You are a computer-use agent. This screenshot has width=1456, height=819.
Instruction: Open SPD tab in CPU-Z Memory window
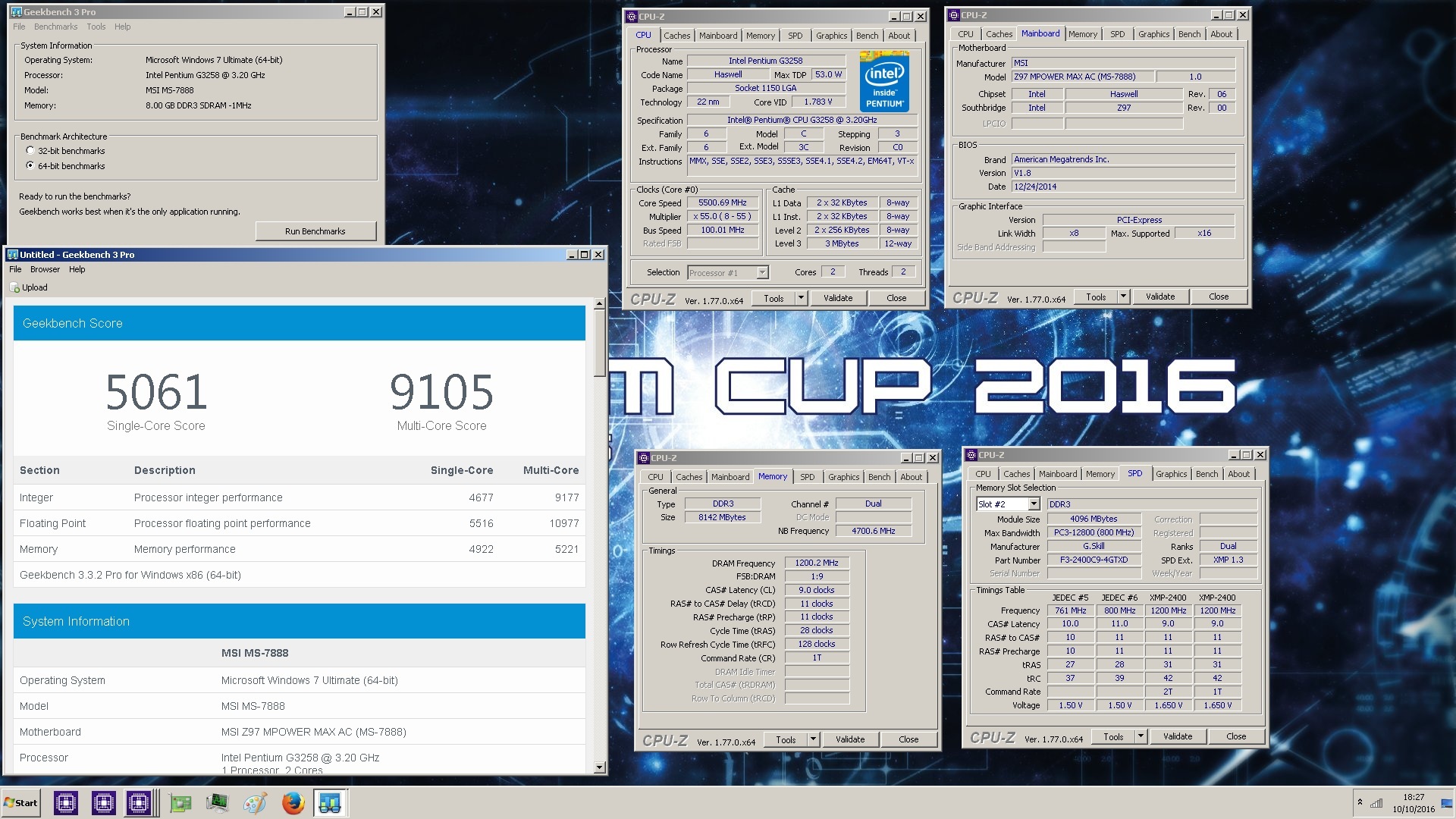tap(807, 477)
